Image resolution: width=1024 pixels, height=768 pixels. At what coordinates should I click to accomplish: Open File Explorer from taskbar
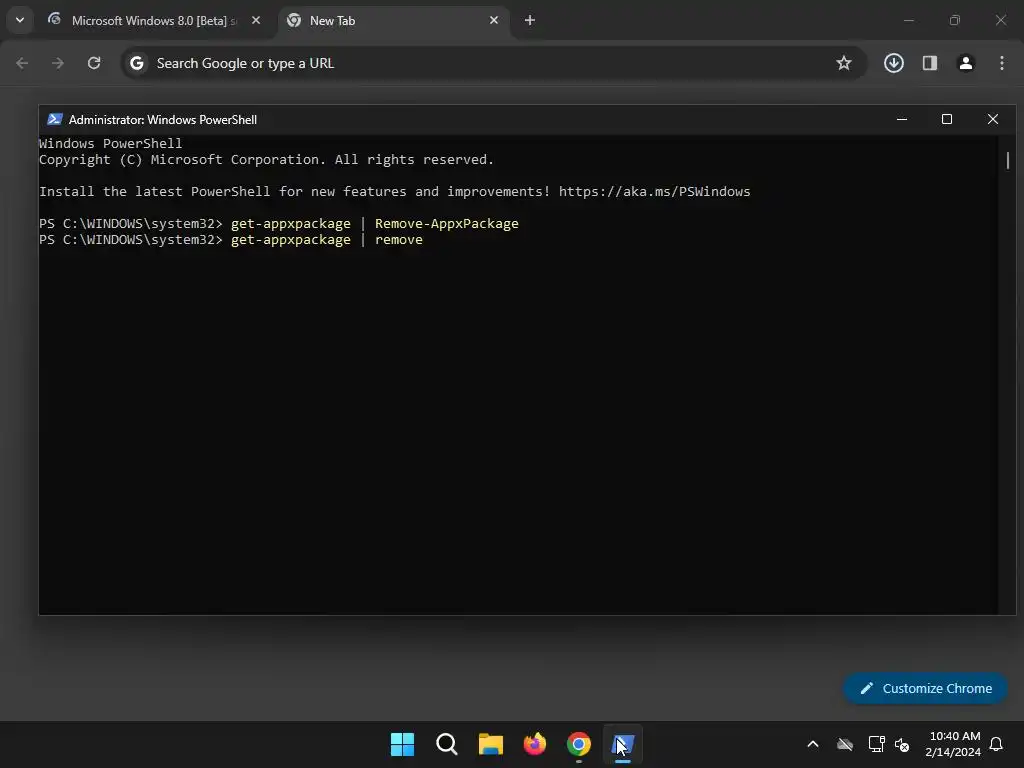[490, 744]
